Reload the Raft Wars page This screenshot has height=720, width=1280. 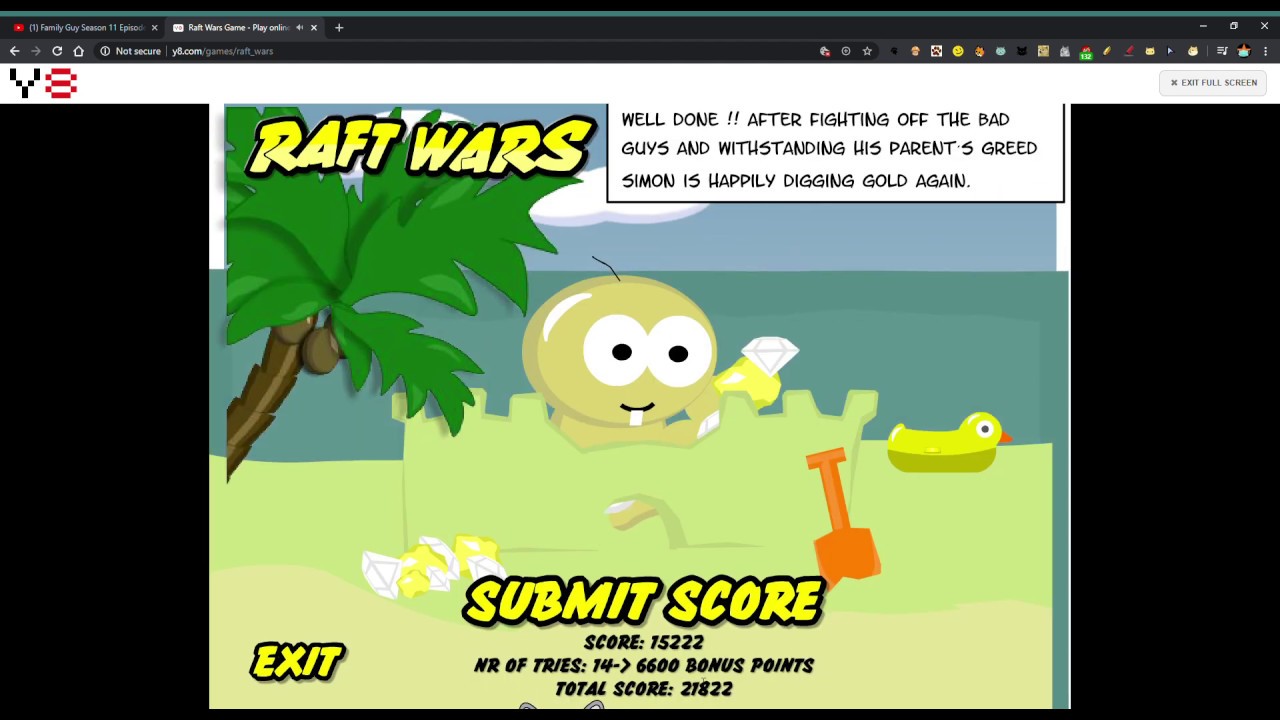(x=57, y=51)
